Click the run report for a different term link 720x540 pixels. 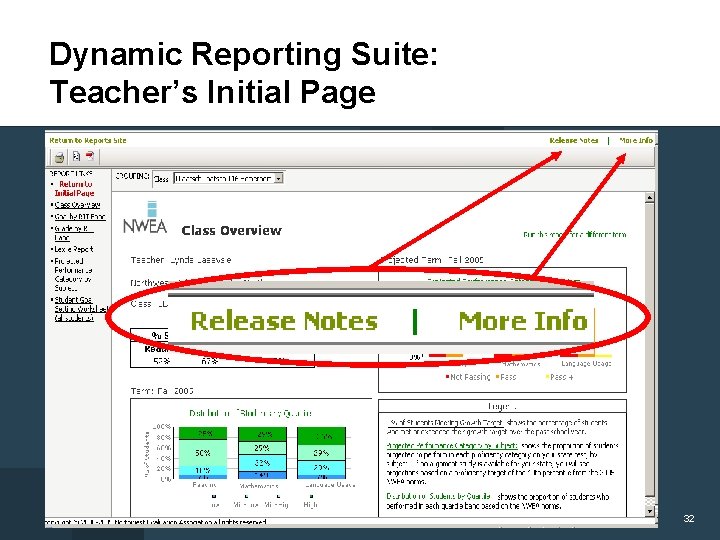tap(575, 234)
